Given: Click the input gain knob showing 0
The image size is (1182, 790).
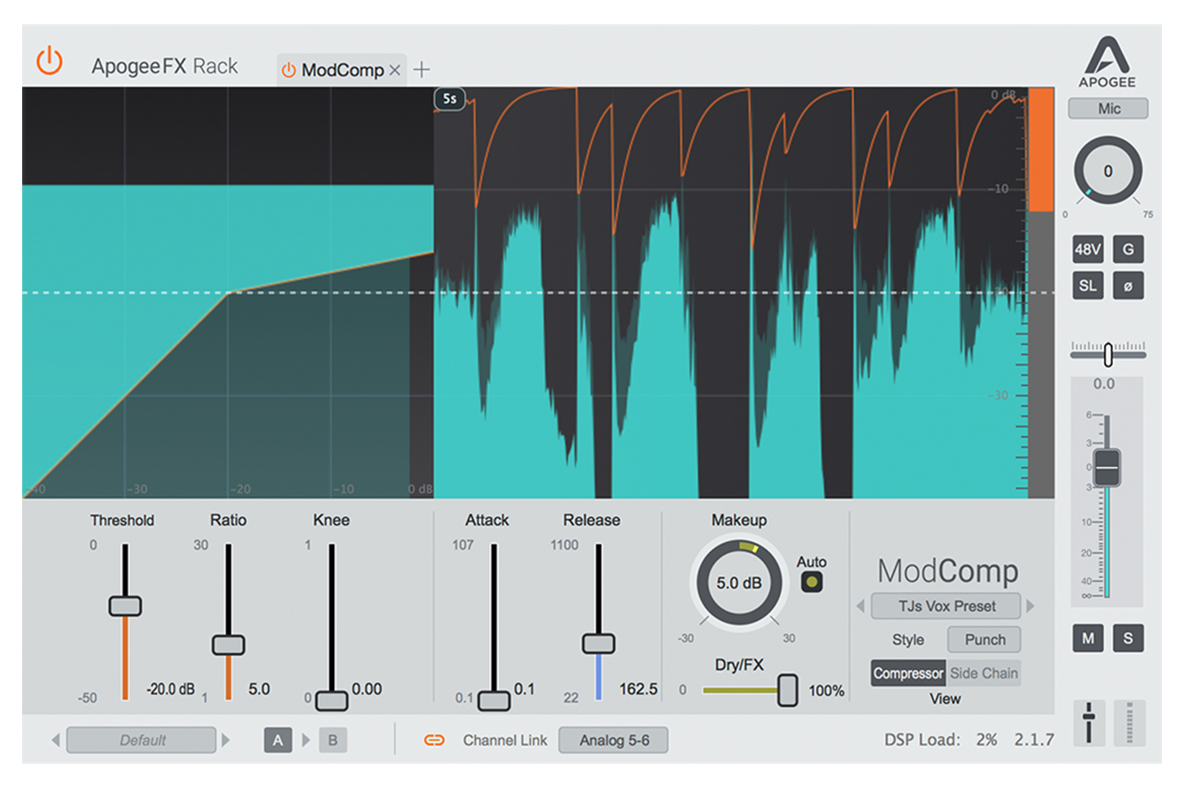Looking at the screenshot, I should [1107, 171].
